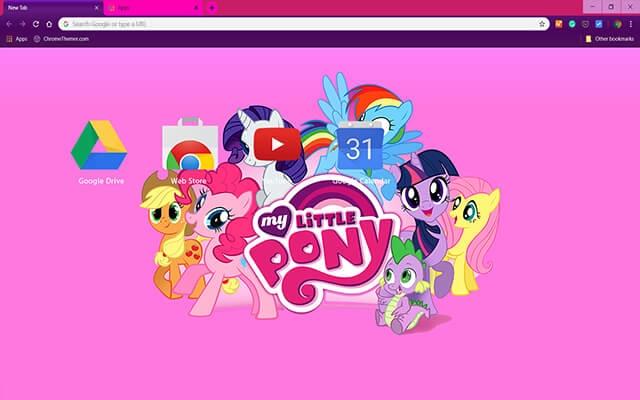Go to the home page
The width and height of the screenshot is (640, 400).
point(49,24)
